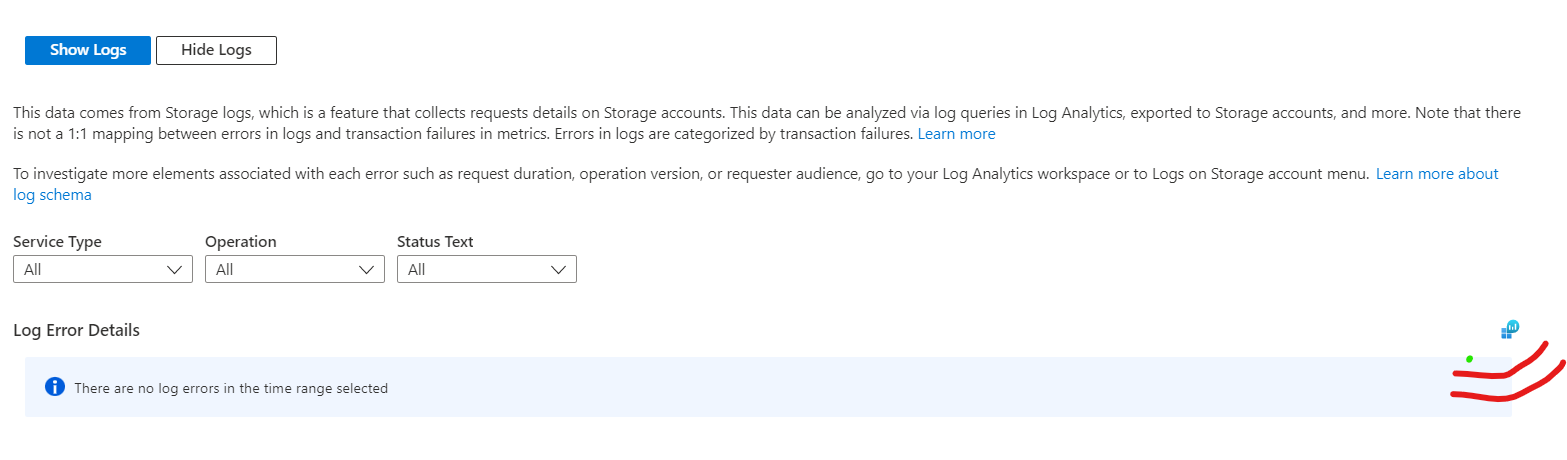The width and height of the screenshot is (1567, 460).
Task: Open the Learn more about log schema link
Action: 1436,174
